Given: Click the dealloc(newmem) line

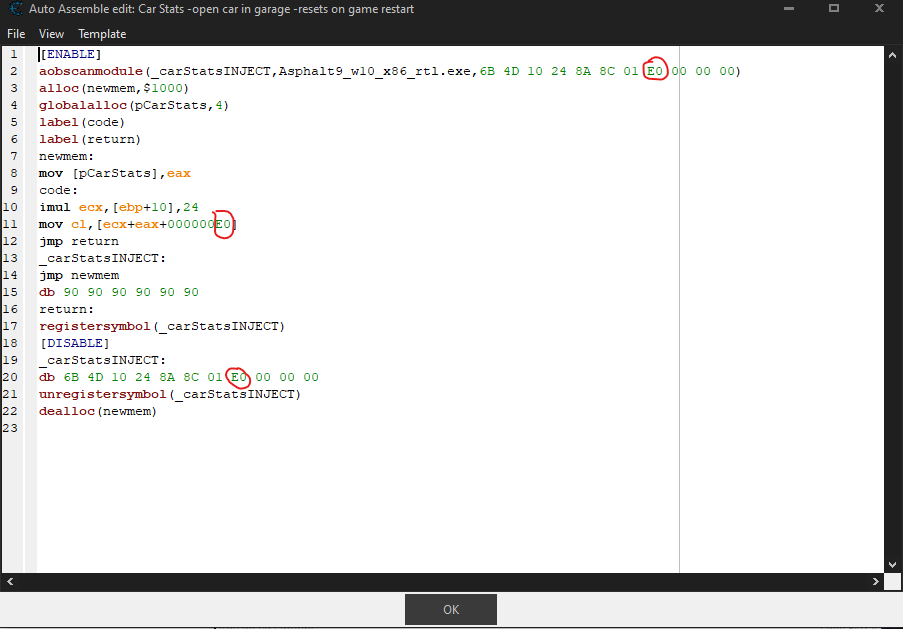Looking at the screenshot, I should (98, 411).
